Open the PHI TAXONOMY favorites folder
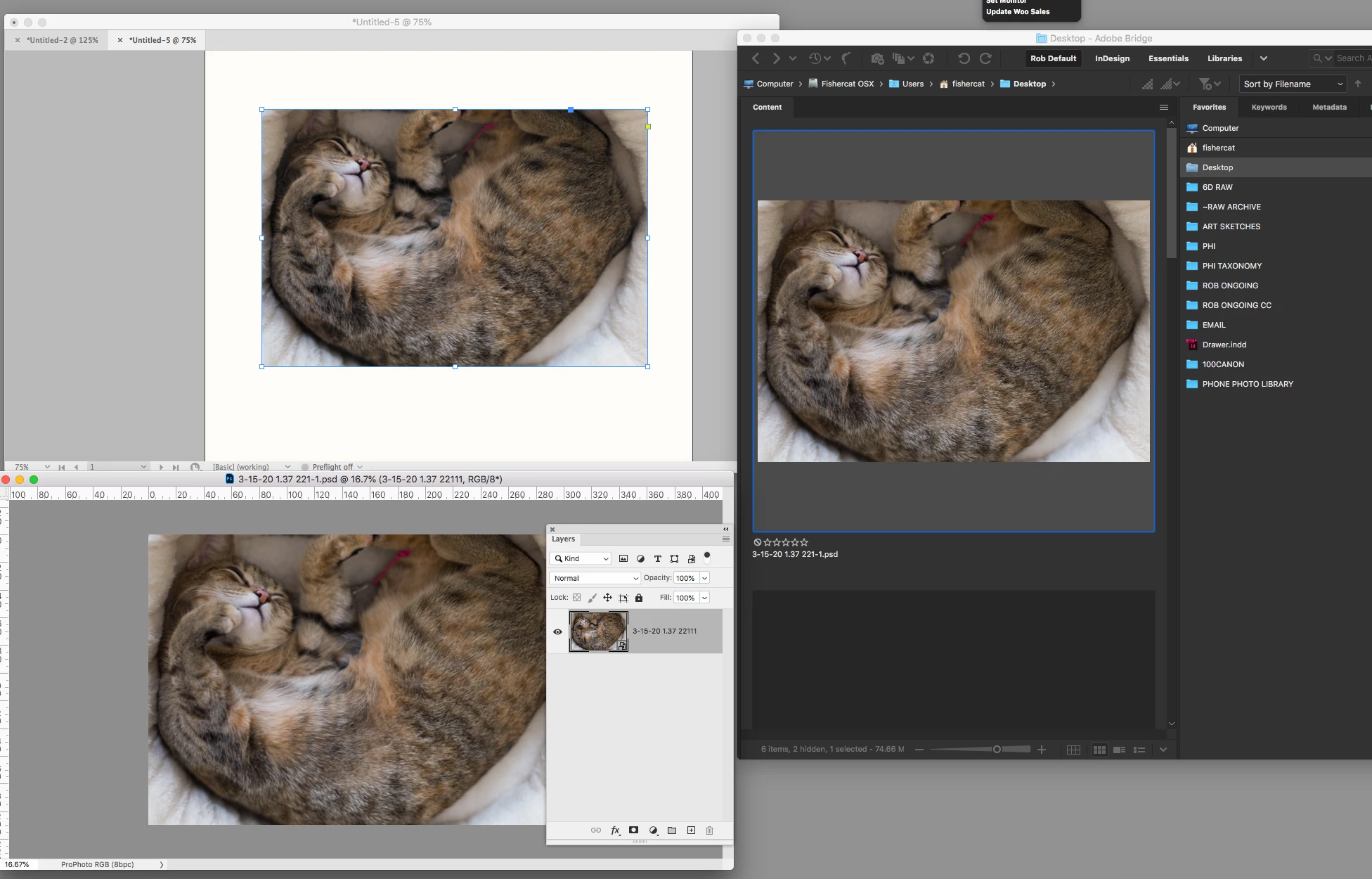 click(x=1231, y=266)
